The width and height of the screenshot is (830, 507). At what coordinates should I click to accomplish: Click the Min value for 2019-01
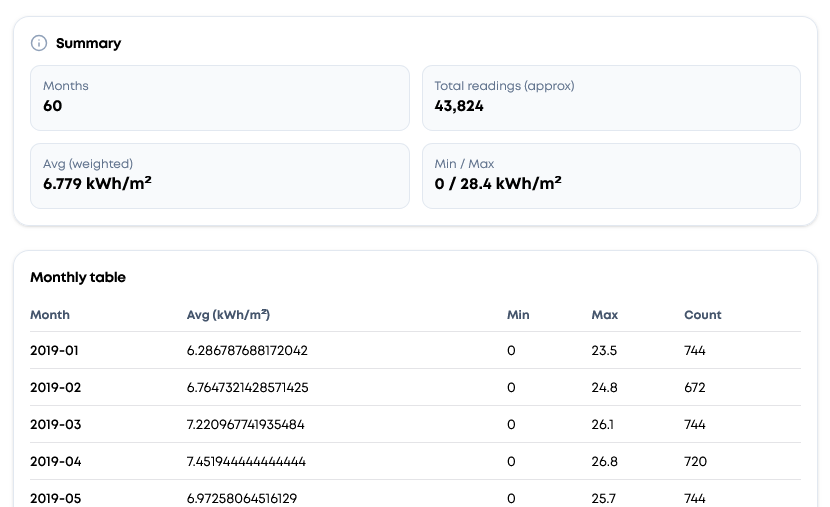pyautogui.click(x=511, y=350)
